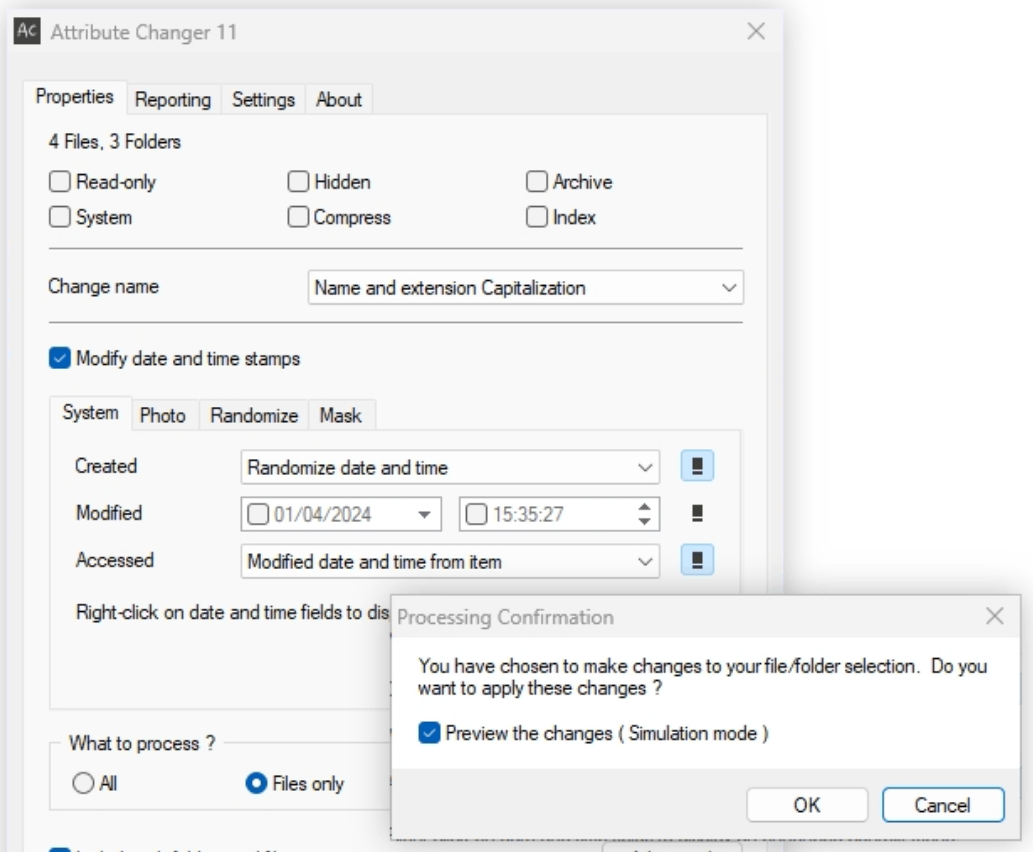The image size is (1033, 852).
Task: Close the Processing Confirmation dialog
Action: [995, 616]
